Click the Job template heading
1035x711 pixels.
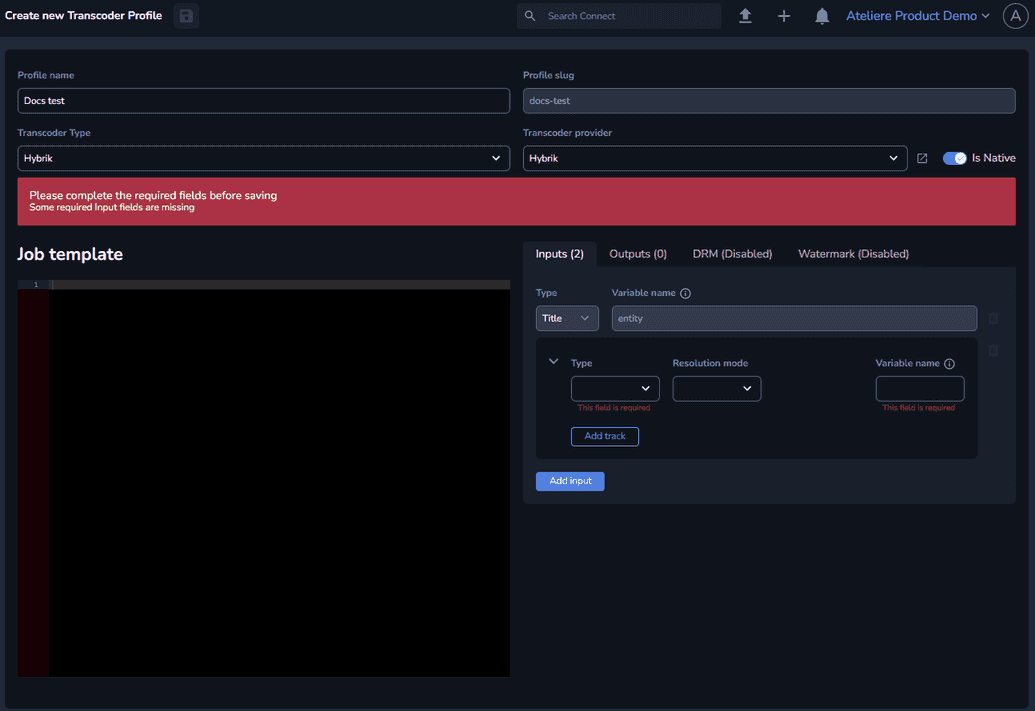coord(70,254)
